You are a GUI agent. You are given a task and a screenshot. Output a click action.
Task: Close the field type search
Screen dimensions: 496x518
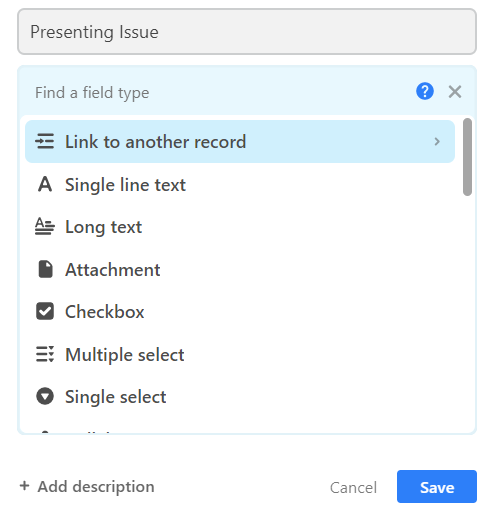455,92
